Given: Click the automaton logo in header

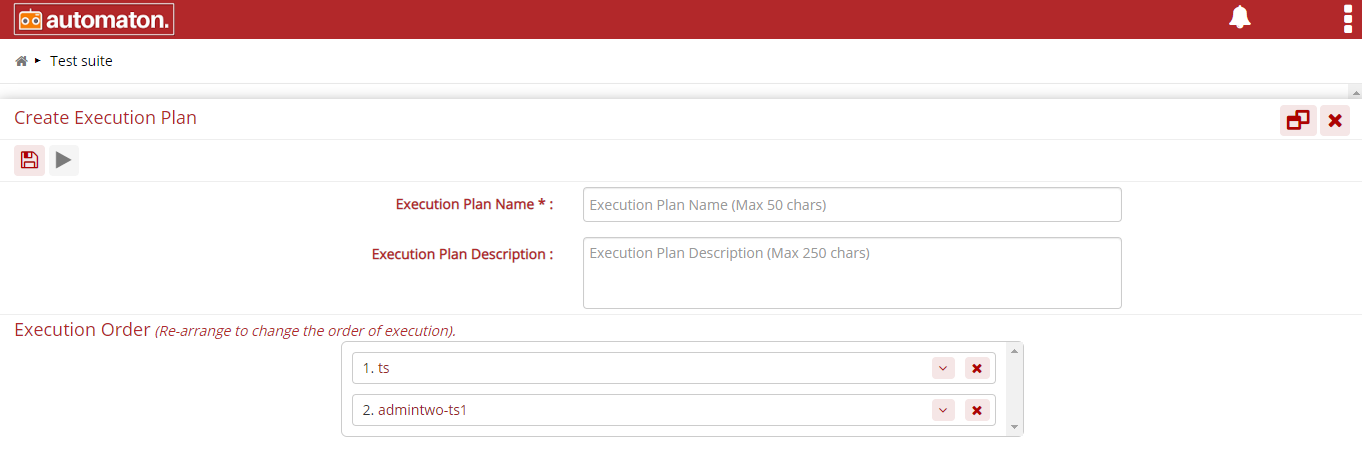Looking at the screenshot, I should click(x=94, y=19).
